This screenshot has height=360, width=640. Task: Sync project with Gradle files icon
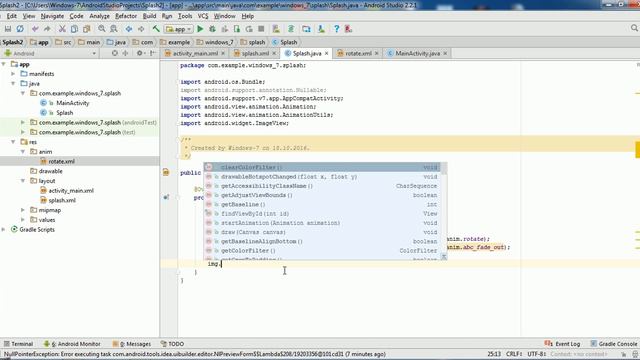point(291,29)
